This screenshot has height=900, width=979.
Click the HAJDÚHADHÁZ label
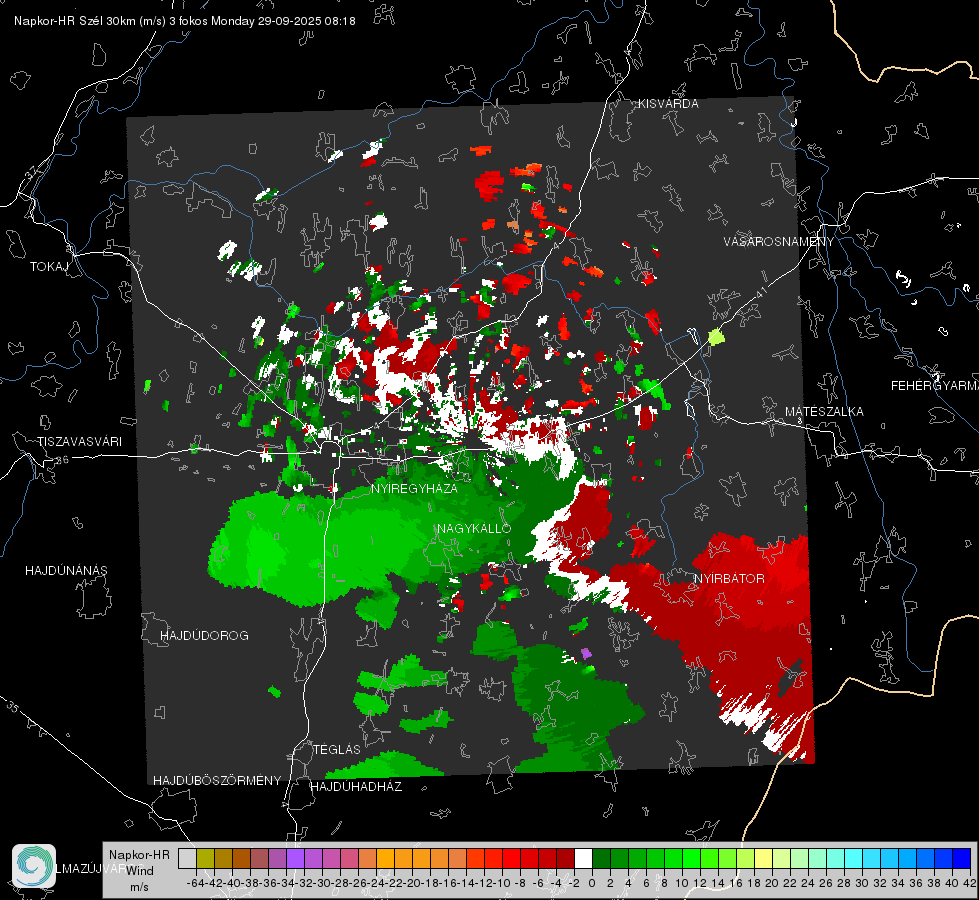pyautogui.click(x=356, y=786)
